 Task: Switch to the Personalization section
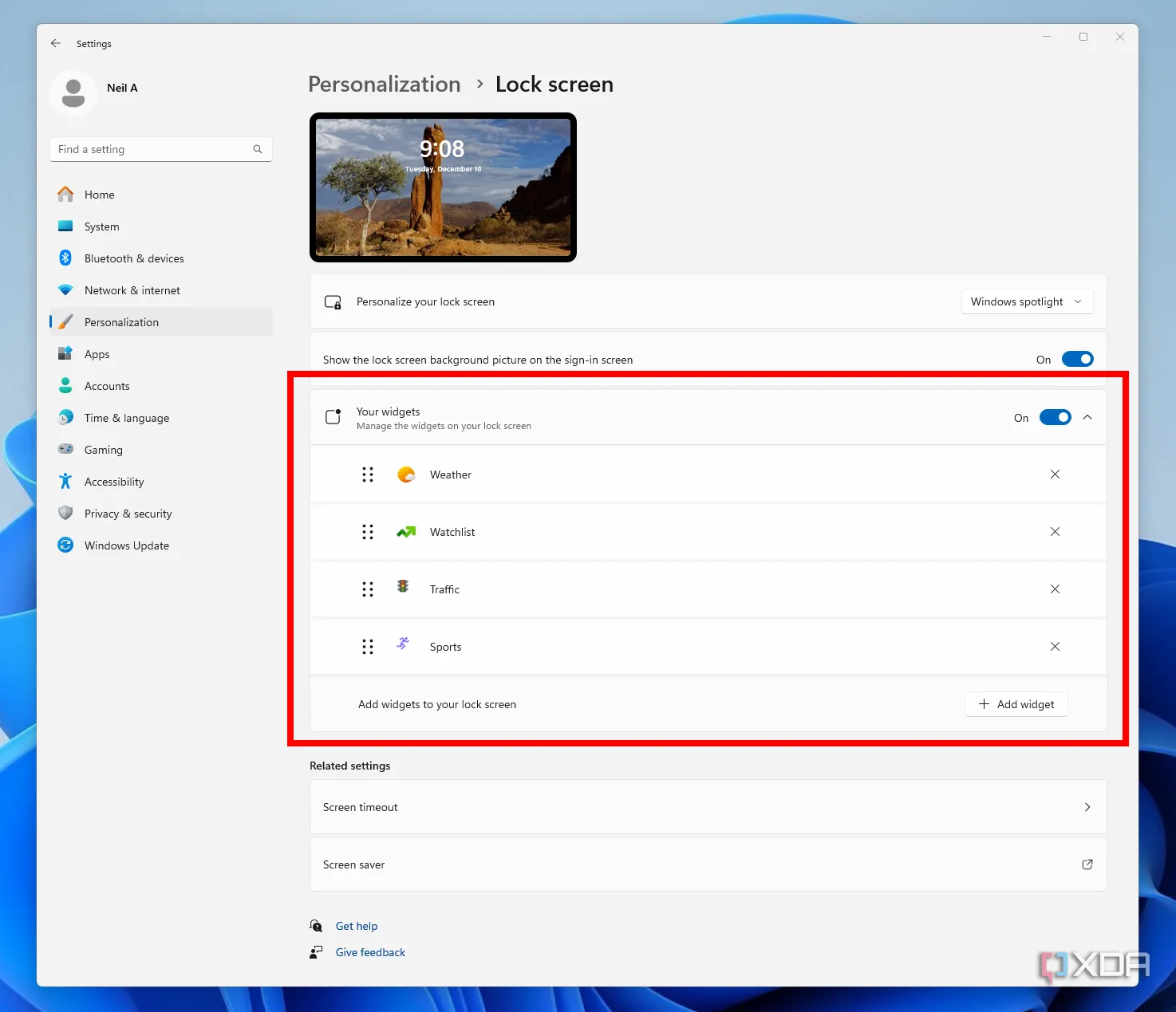121,321
